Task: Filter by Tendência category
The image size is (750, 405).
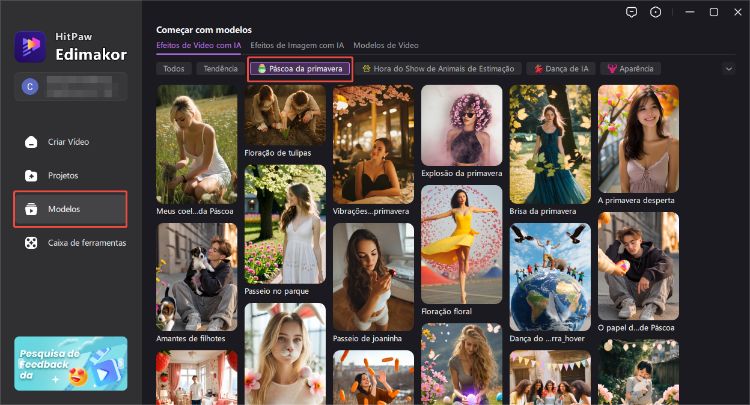Action: 220,69
